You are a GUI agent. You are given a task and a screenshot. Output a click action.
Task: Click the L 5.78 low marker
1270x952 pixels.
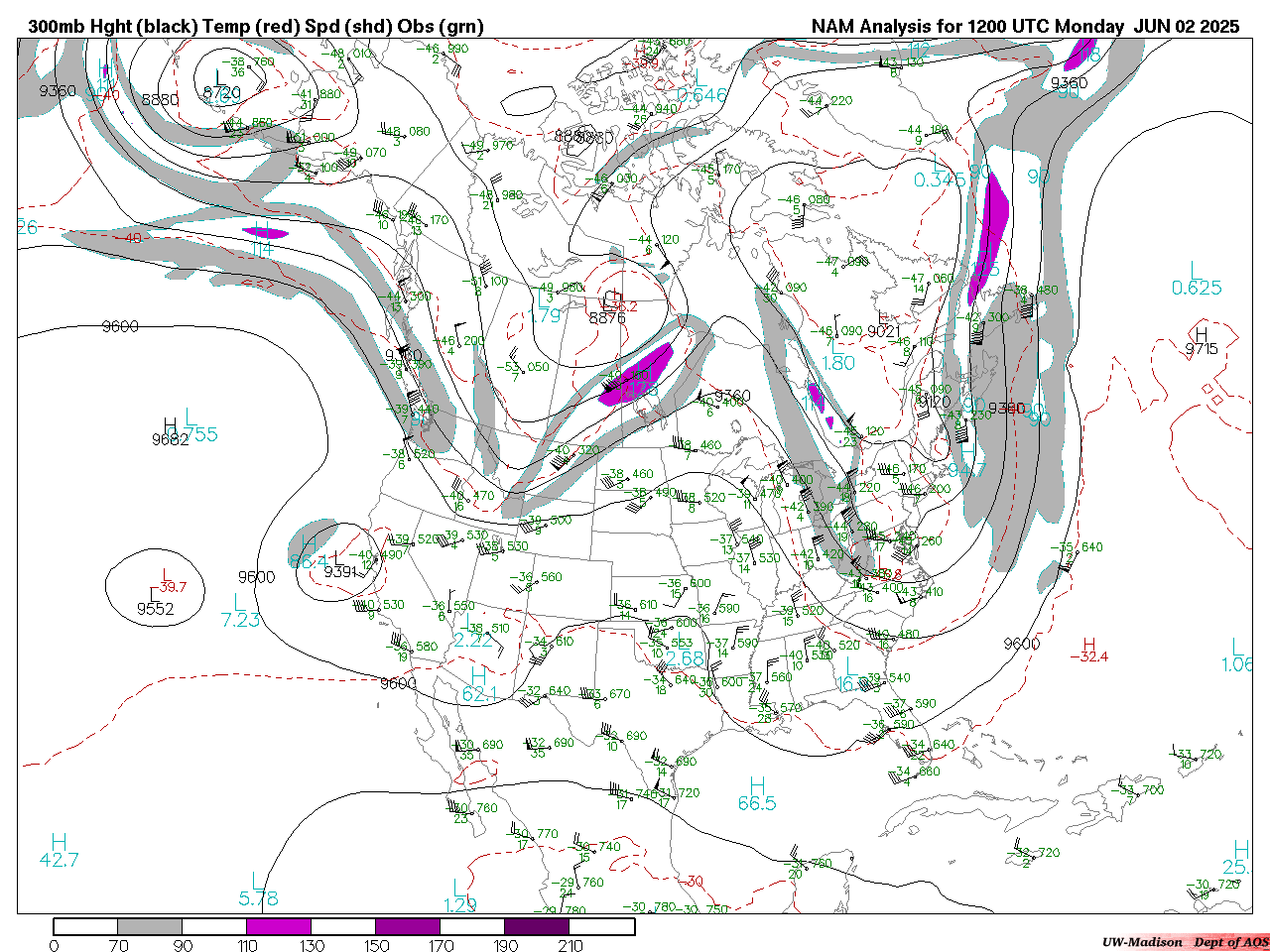tap(258, 890)
